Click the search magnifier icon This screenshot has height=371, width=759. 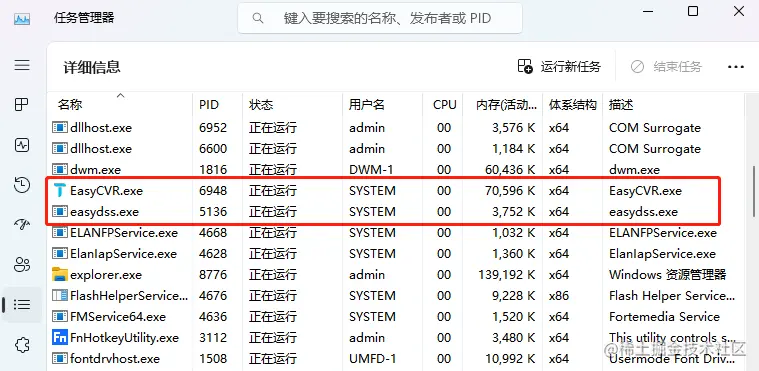coord(258,18)
